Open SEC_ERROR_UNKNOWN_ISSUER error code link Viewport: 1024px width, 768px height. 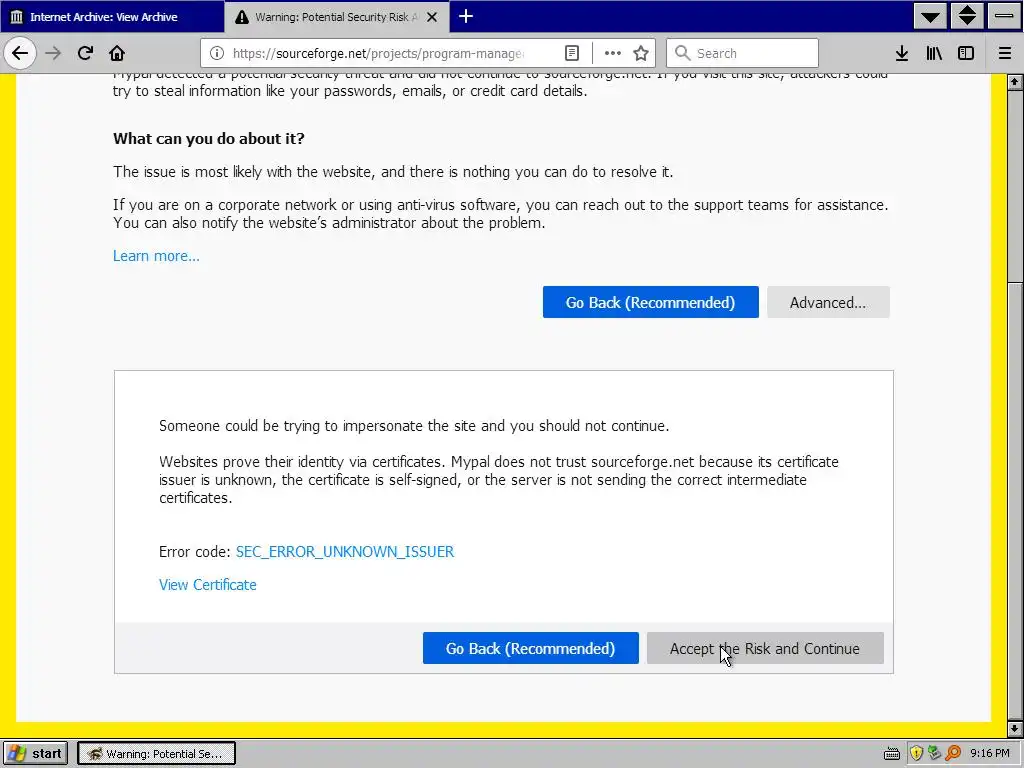tap(345, 552)
